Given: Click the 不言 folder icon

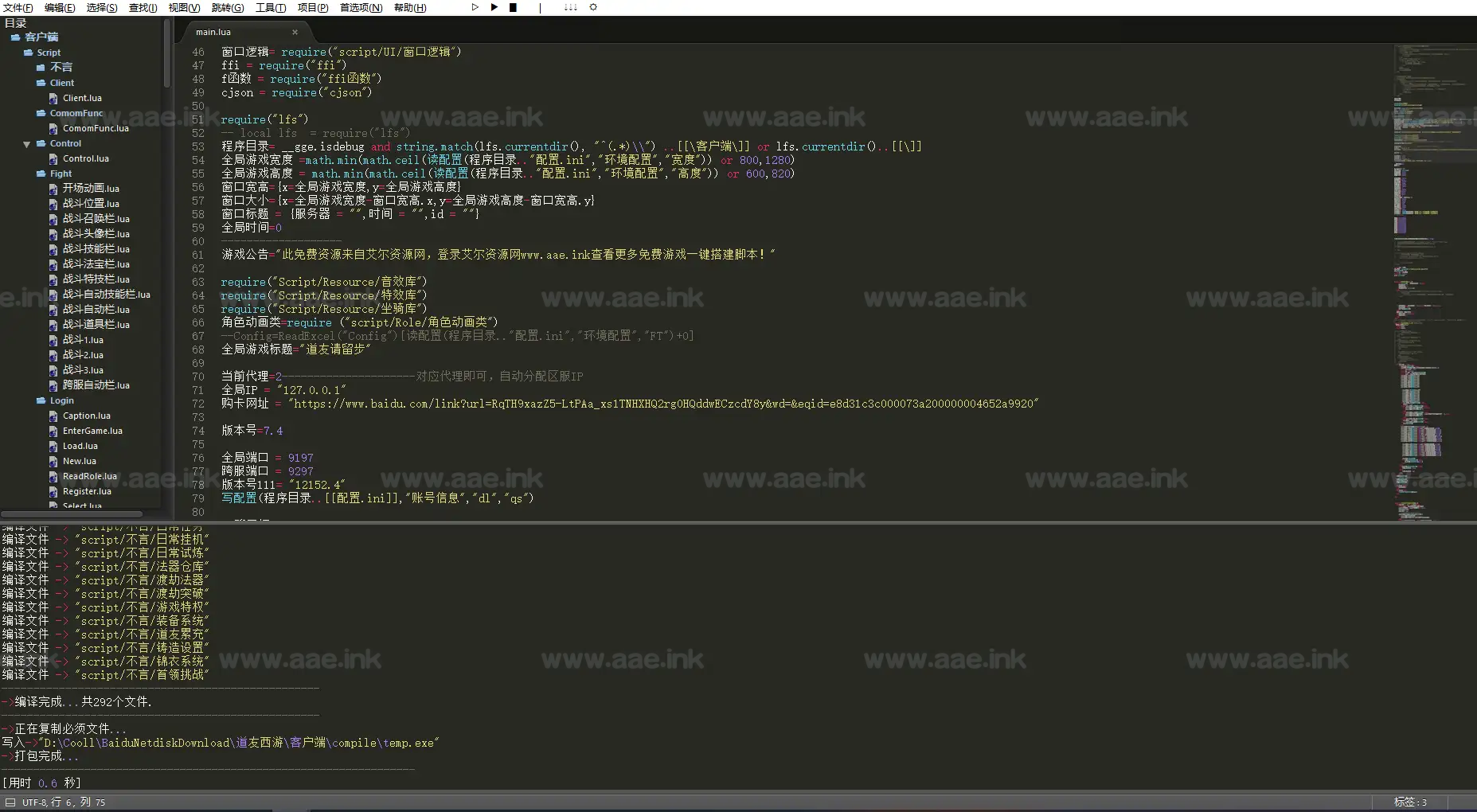Looking at the screenshot, I should tap(41, 68).
